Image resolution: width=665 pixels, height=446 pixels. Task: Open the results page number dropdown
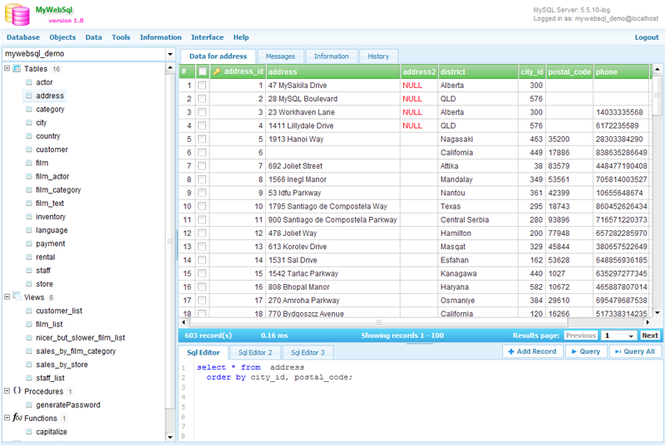pyautogui.click(x=617, y=336)
